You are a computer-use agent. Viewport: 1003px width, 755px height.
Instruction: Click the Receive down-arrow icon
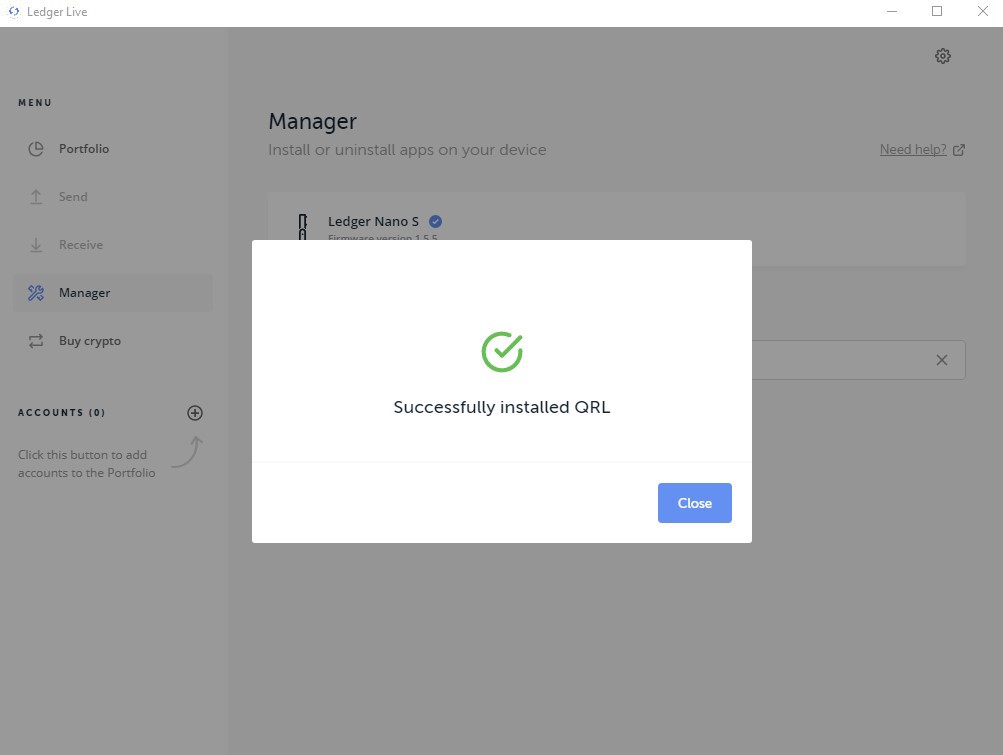coord(36,245)
